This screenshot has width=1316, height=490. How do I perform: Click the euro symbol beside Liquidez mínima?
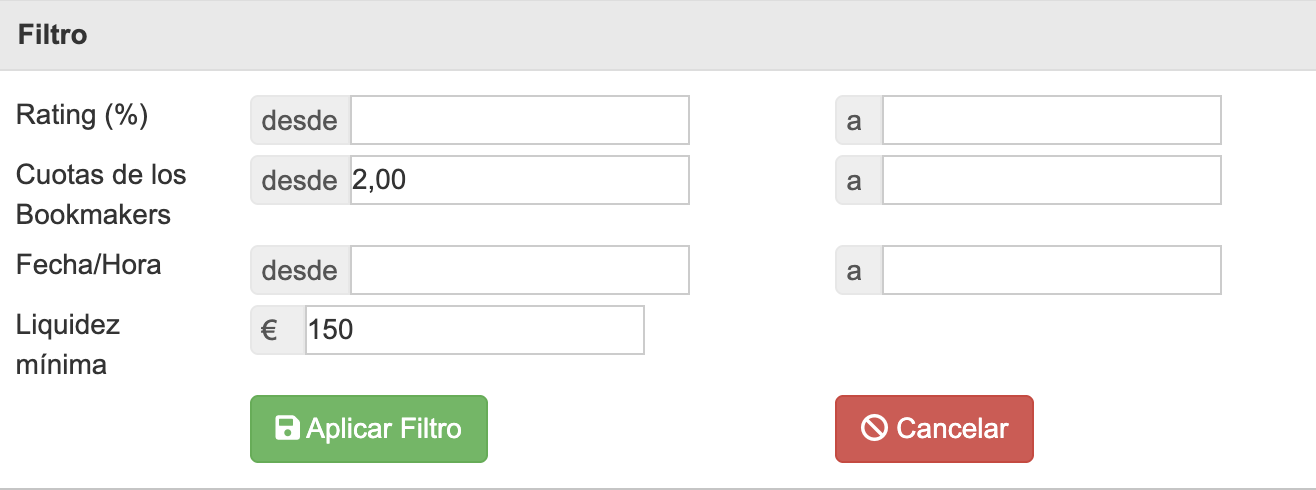tap(270, 330)
